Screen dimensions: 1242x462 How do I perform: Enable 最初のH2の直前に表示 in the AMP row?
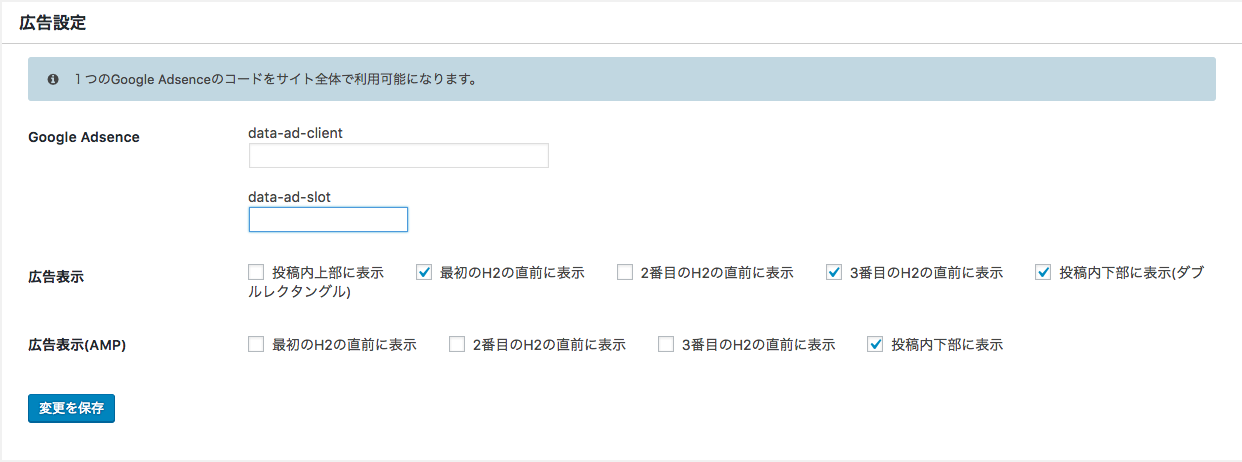click(x=256, y=345)
